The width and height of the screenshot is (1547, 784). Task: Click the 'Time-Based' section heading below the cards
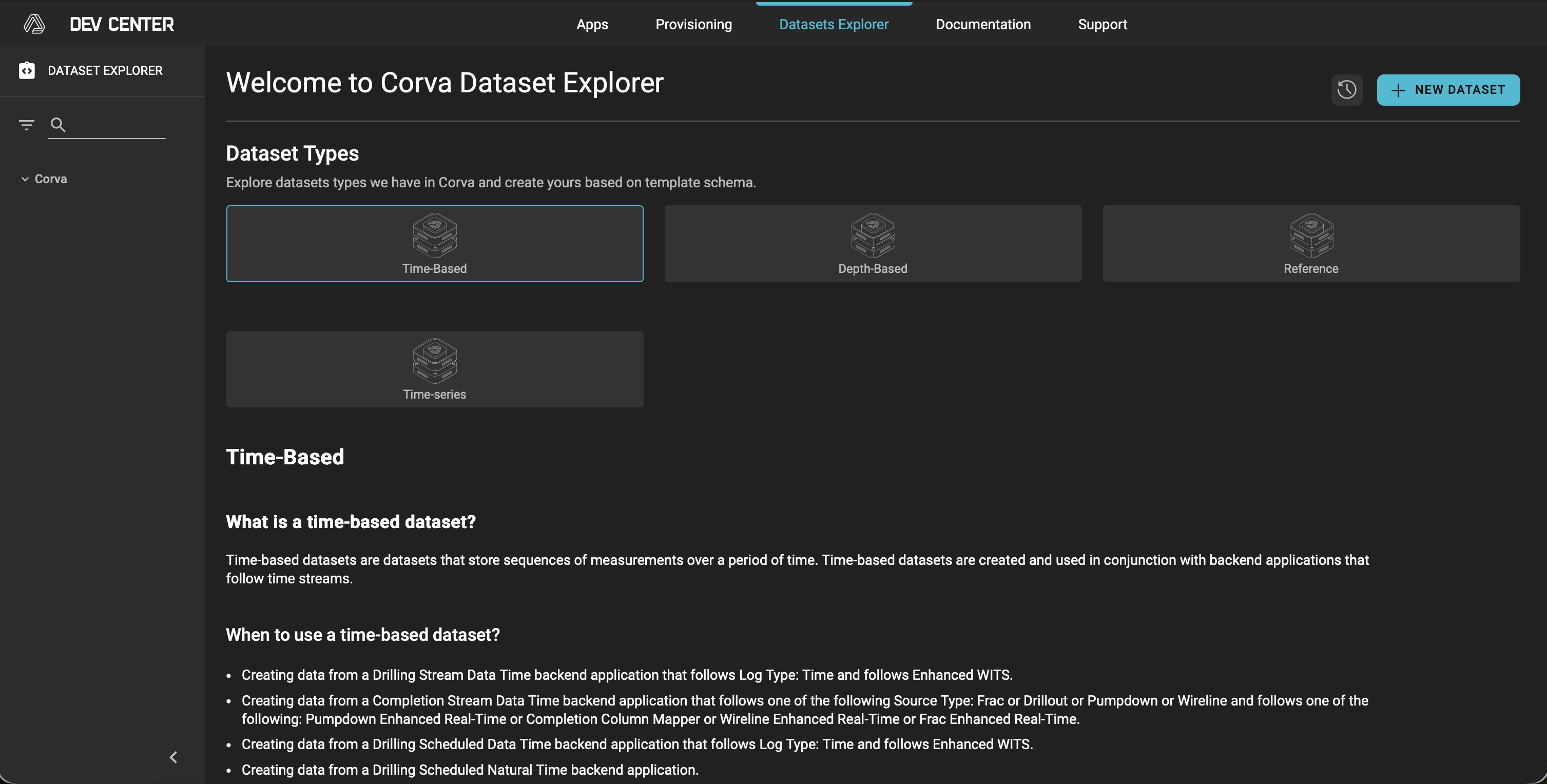tap(285, 457)
